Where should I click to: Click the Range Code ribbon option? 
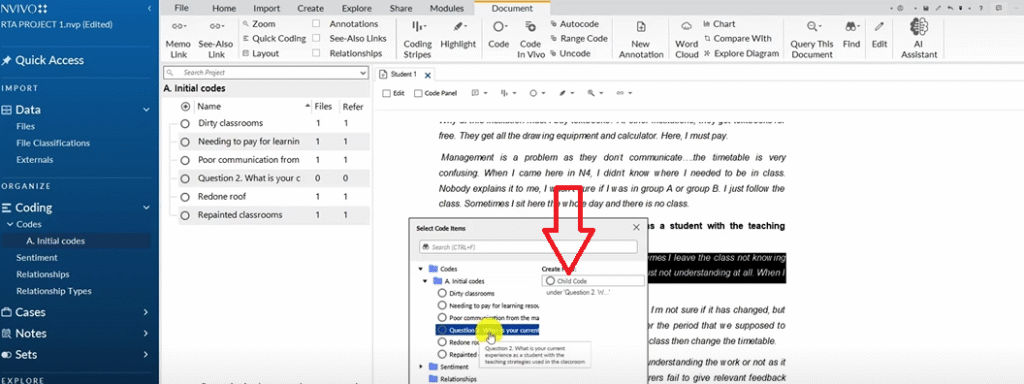coord(579,39)
